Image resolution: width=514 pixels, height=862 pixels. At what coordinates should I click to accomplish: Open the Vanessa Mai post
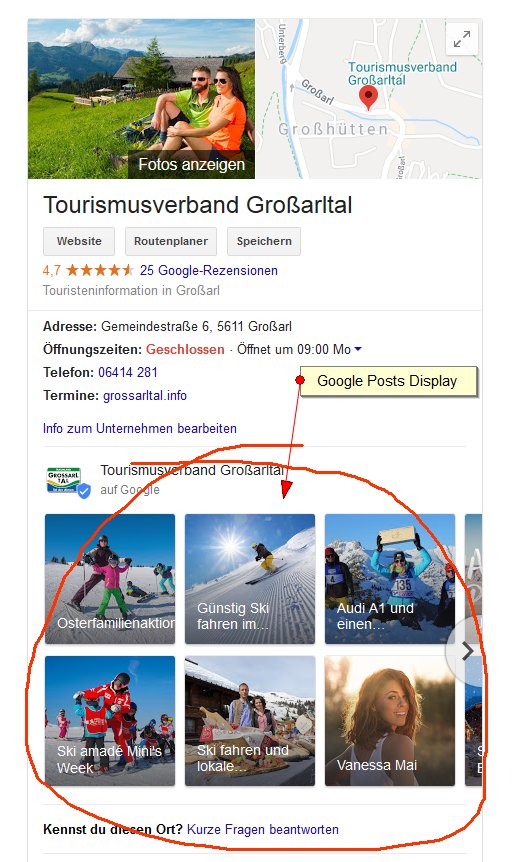coord(390,721)
